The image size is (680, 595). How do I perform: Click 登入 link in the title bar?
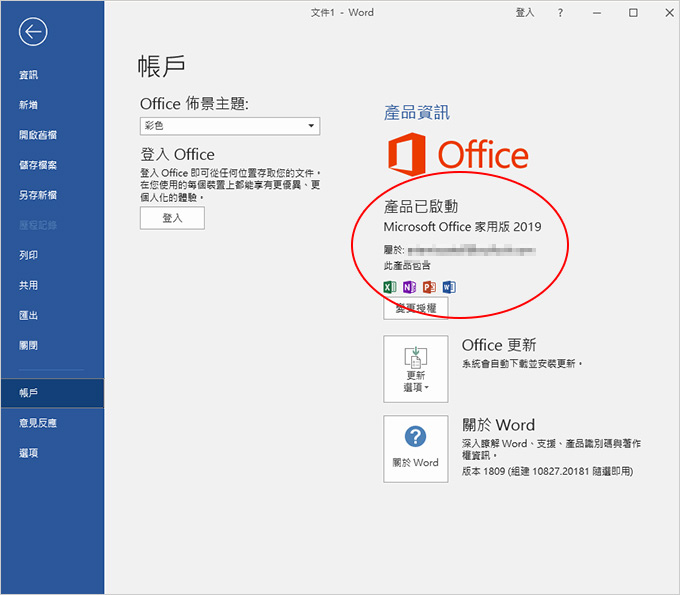pos(525,13)
